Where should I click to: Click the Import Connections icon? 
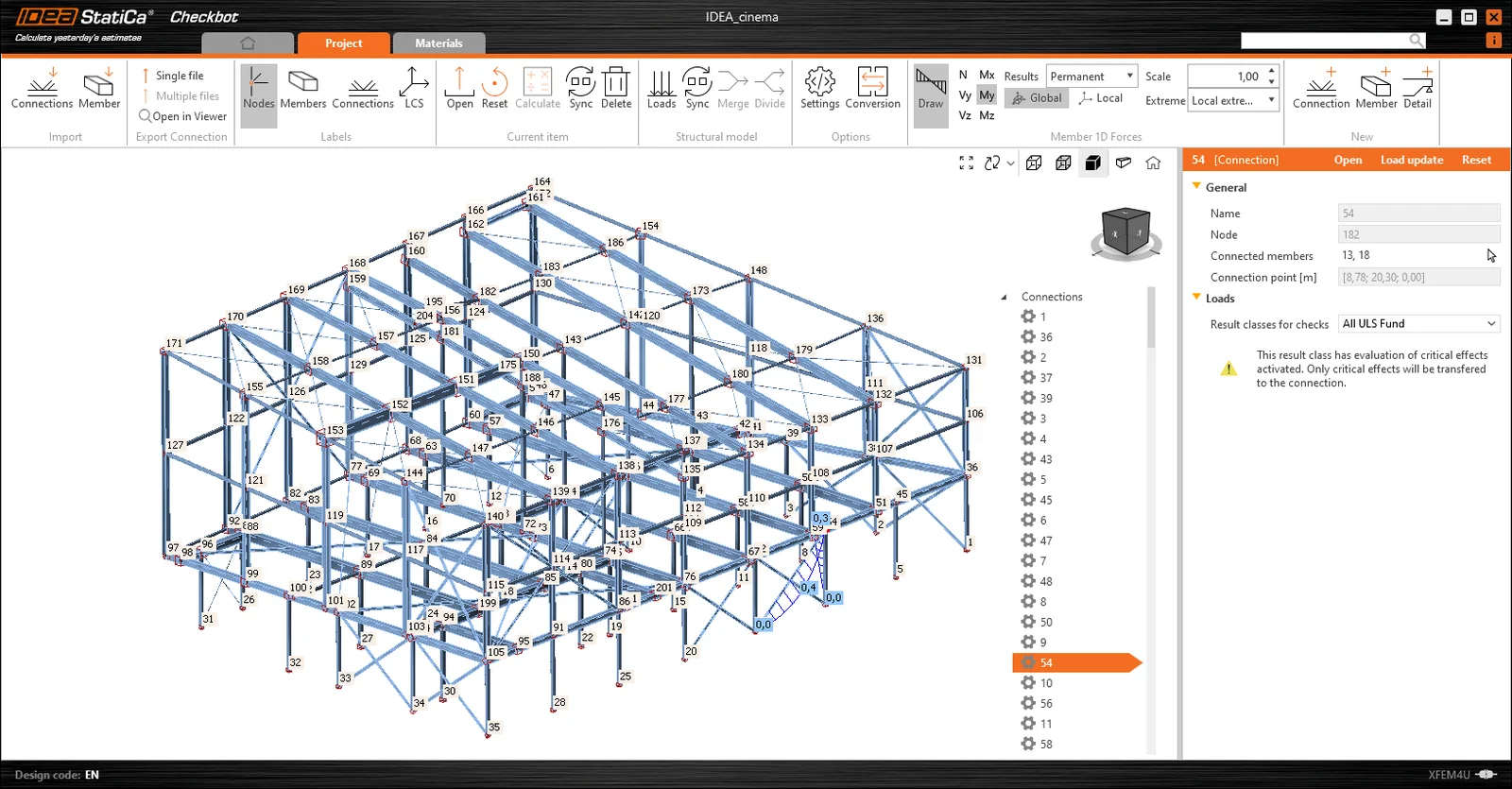(42, 88)
